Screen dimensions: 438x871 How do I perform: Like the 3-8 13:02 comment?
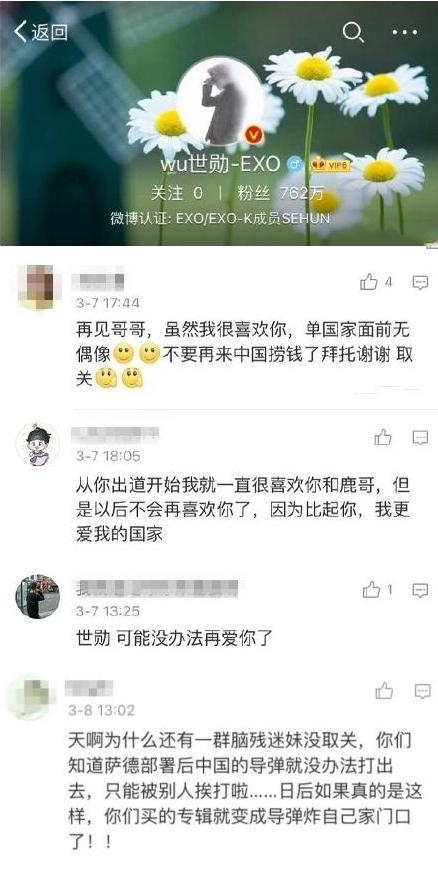[384, 691]
